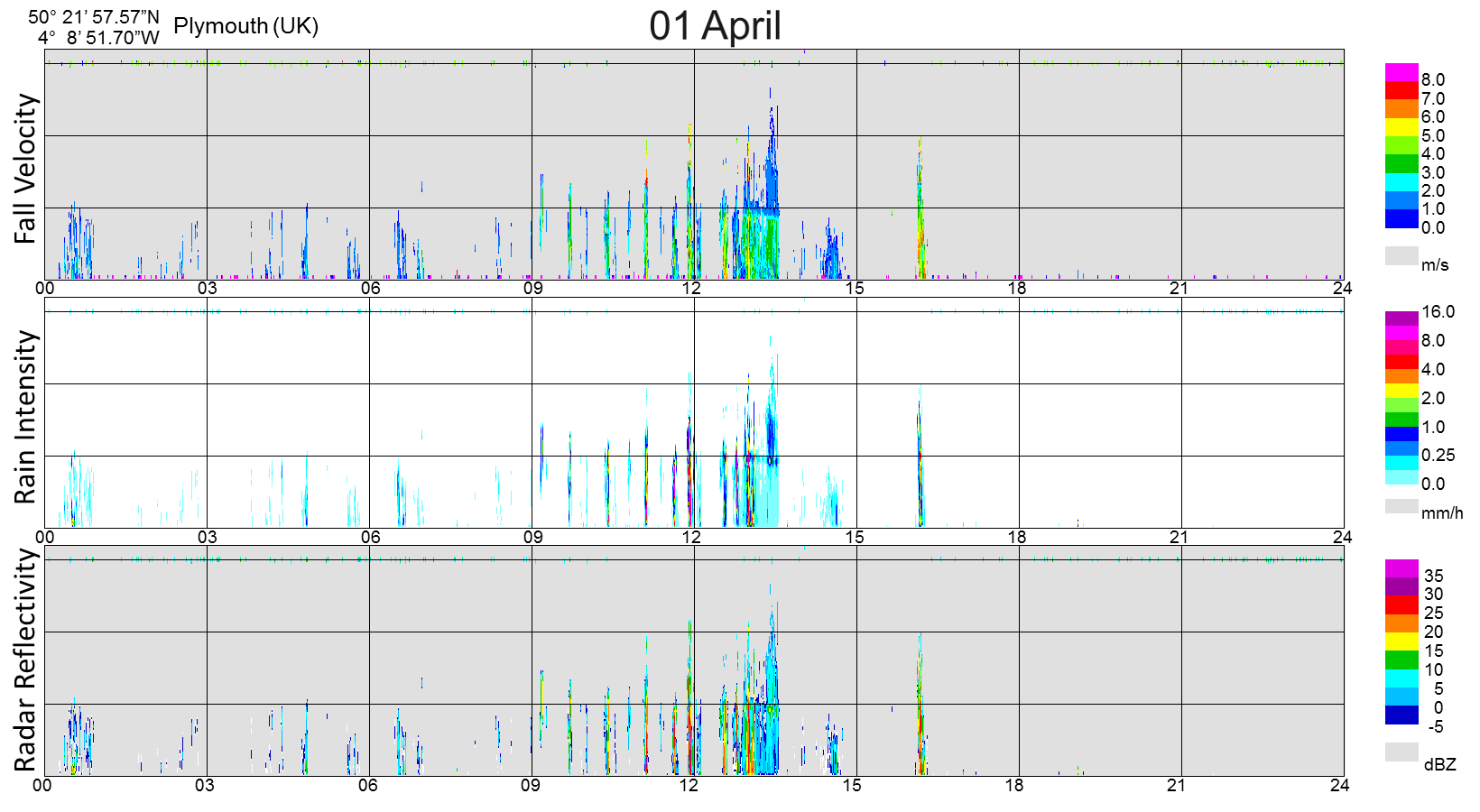Click hour tick '09' under Fall Velocity chart
Image resolution: width=1480 pixels, height=812 pixels.
(533, 289)
